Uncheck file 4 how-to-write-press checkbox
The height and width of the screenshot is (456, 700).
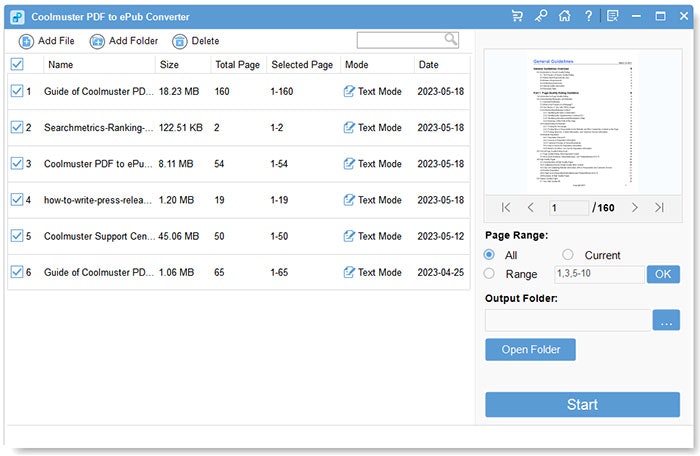coord(17,199)
